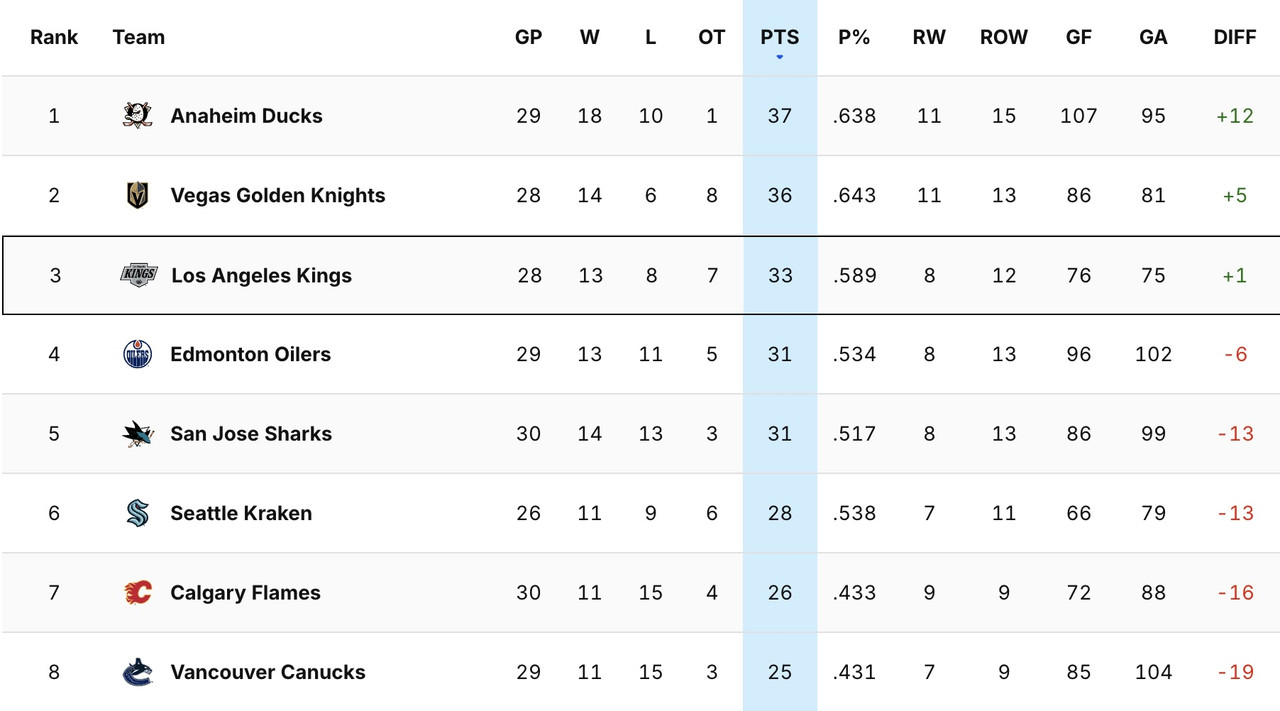Sort the standings by GP column

click(x=528, y=37)
